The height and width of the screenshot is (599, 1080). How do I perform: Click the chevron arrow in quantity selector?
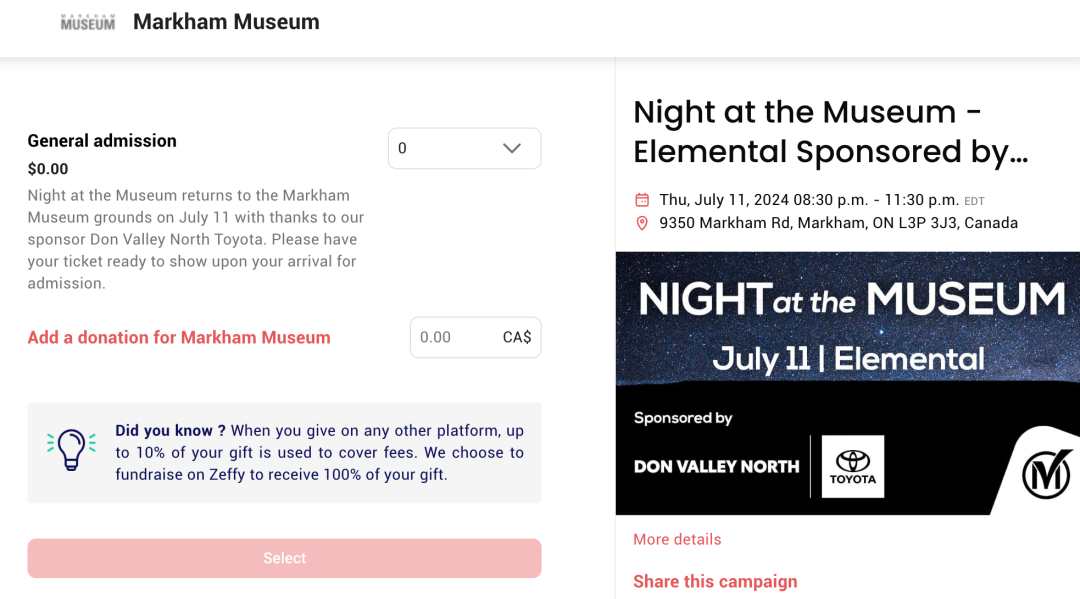(512, 148)
